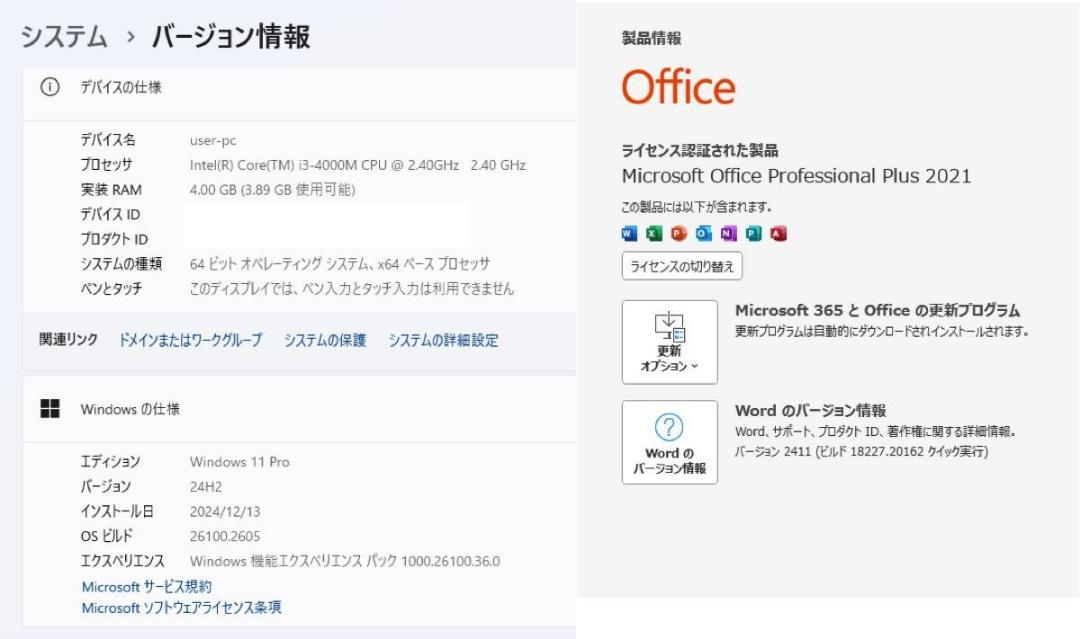Viewport: 1080px width, 639px height.
Task: Collapse the Windows の仕様 section header
Action: point(299,409)
